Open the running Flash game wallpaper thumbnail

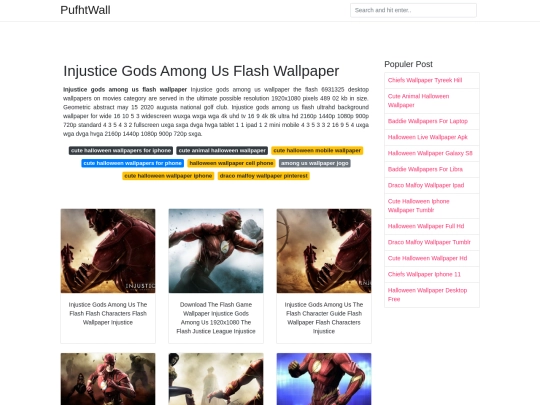[x=216, y=251]
